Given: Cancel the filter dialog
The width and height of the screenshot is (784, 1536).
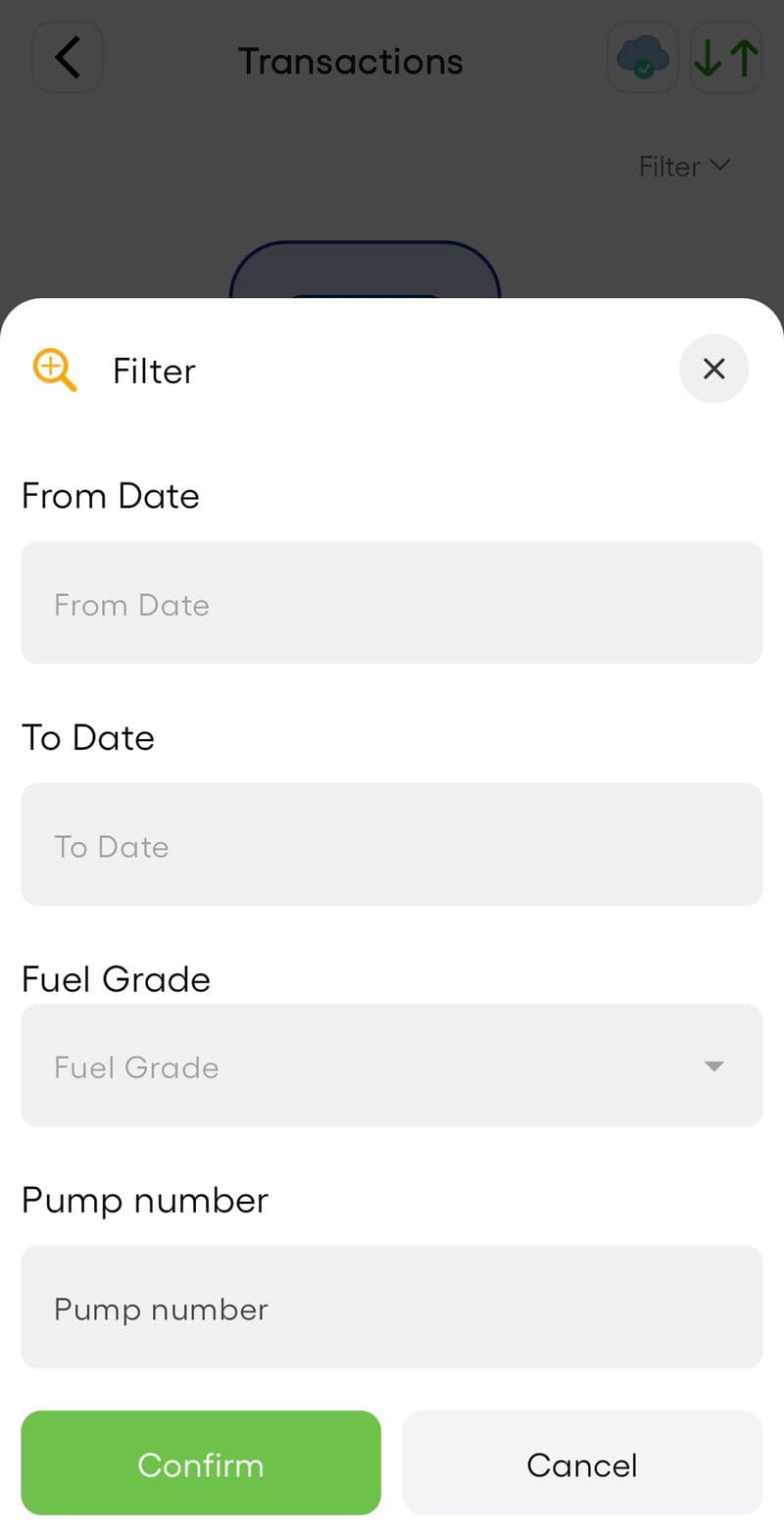Looking at the screenshot, I should [x=582, y=1463].
